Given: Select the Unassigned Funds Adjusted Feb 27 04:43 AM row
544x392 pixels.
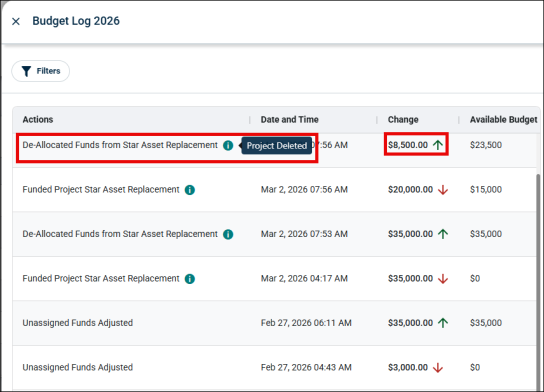Looking at the screenshot, I should click(x=274, y=367).
